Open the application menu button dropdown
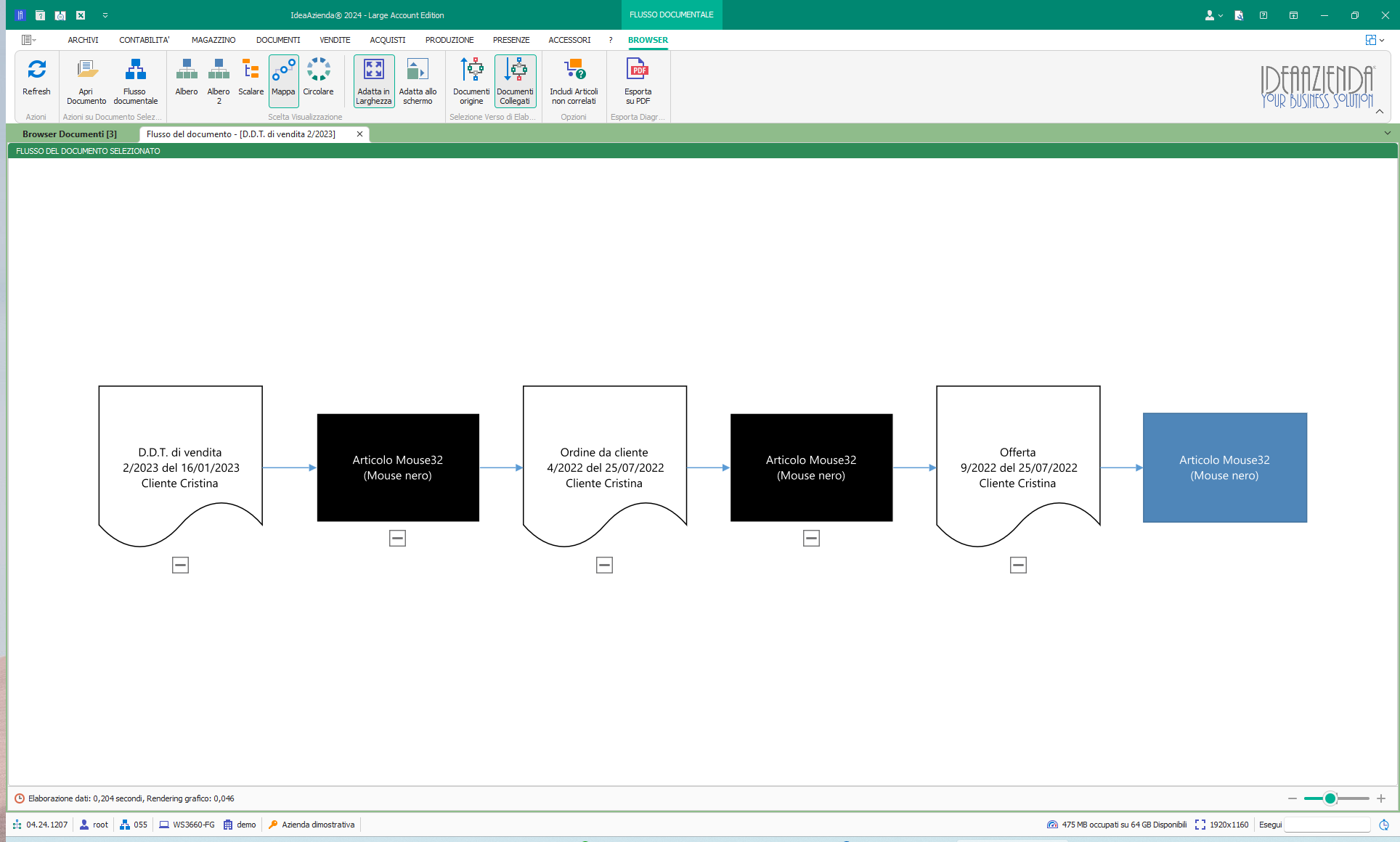The image size is (1400, 842). [x=29, y=40]
